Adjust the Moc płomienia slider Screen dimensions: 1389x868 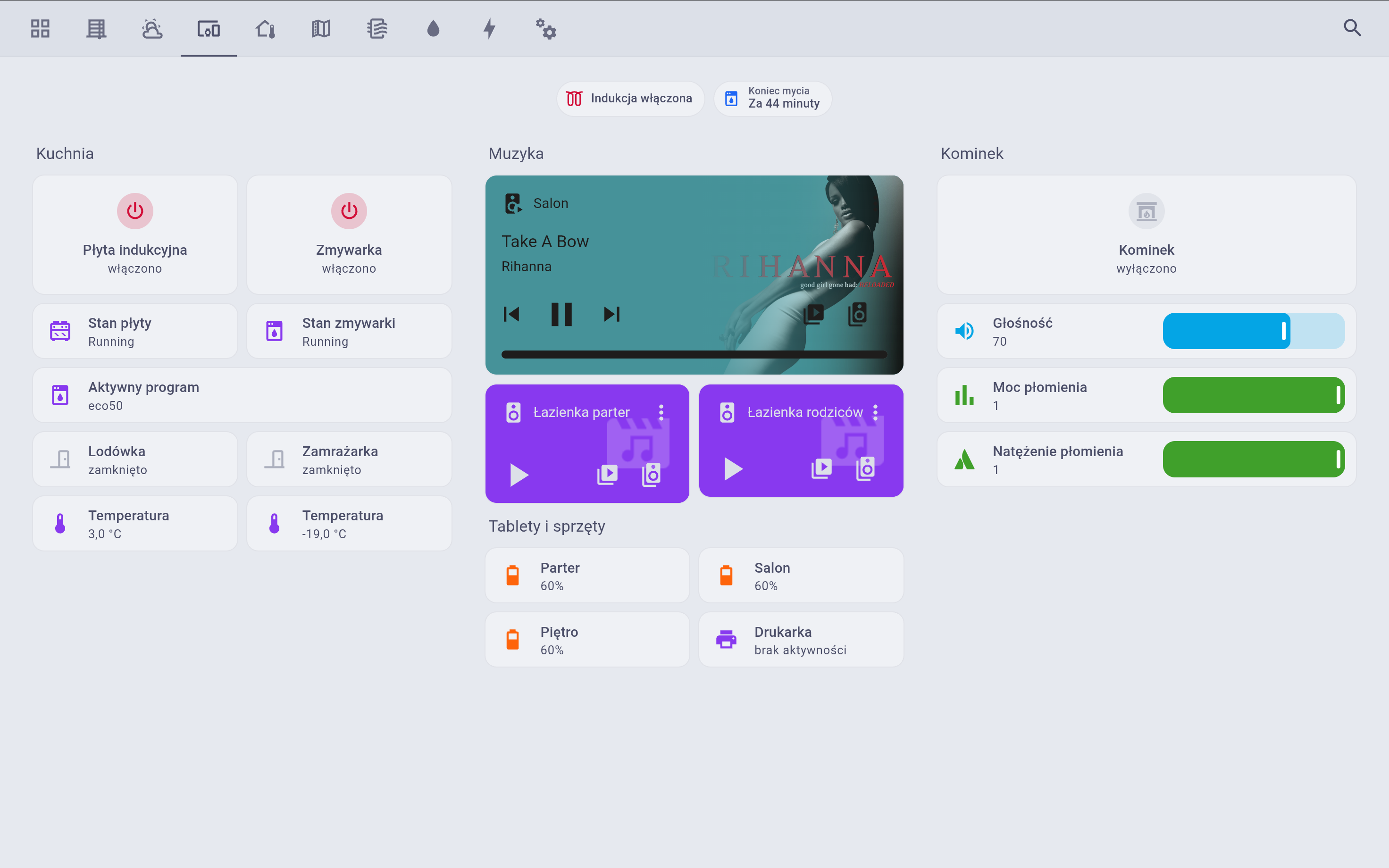pyautogui.click(x=1254, y=395)
